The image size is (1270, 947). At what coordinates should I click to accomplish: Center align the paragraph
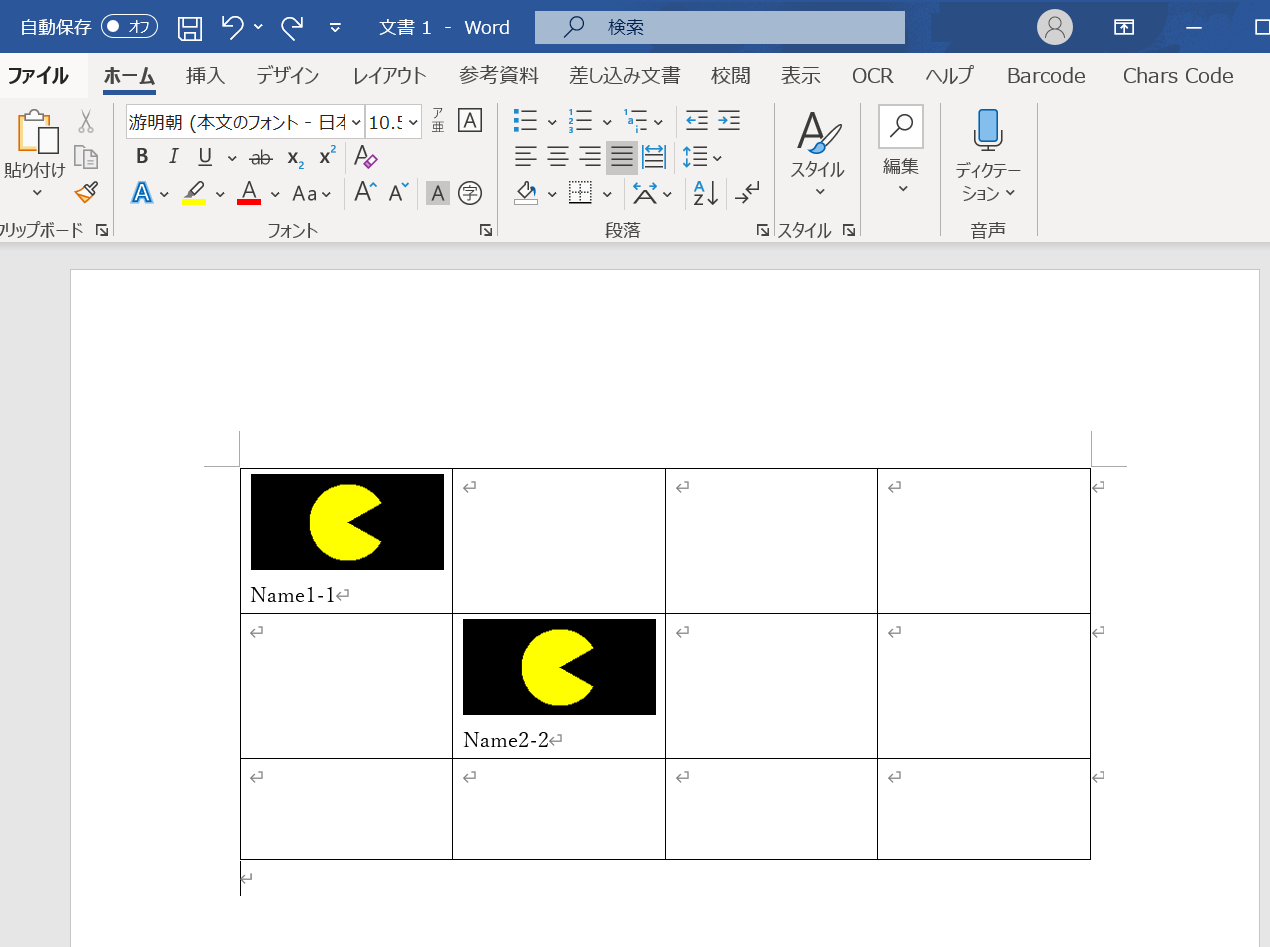pyautogui.click(x=557, y=157)
